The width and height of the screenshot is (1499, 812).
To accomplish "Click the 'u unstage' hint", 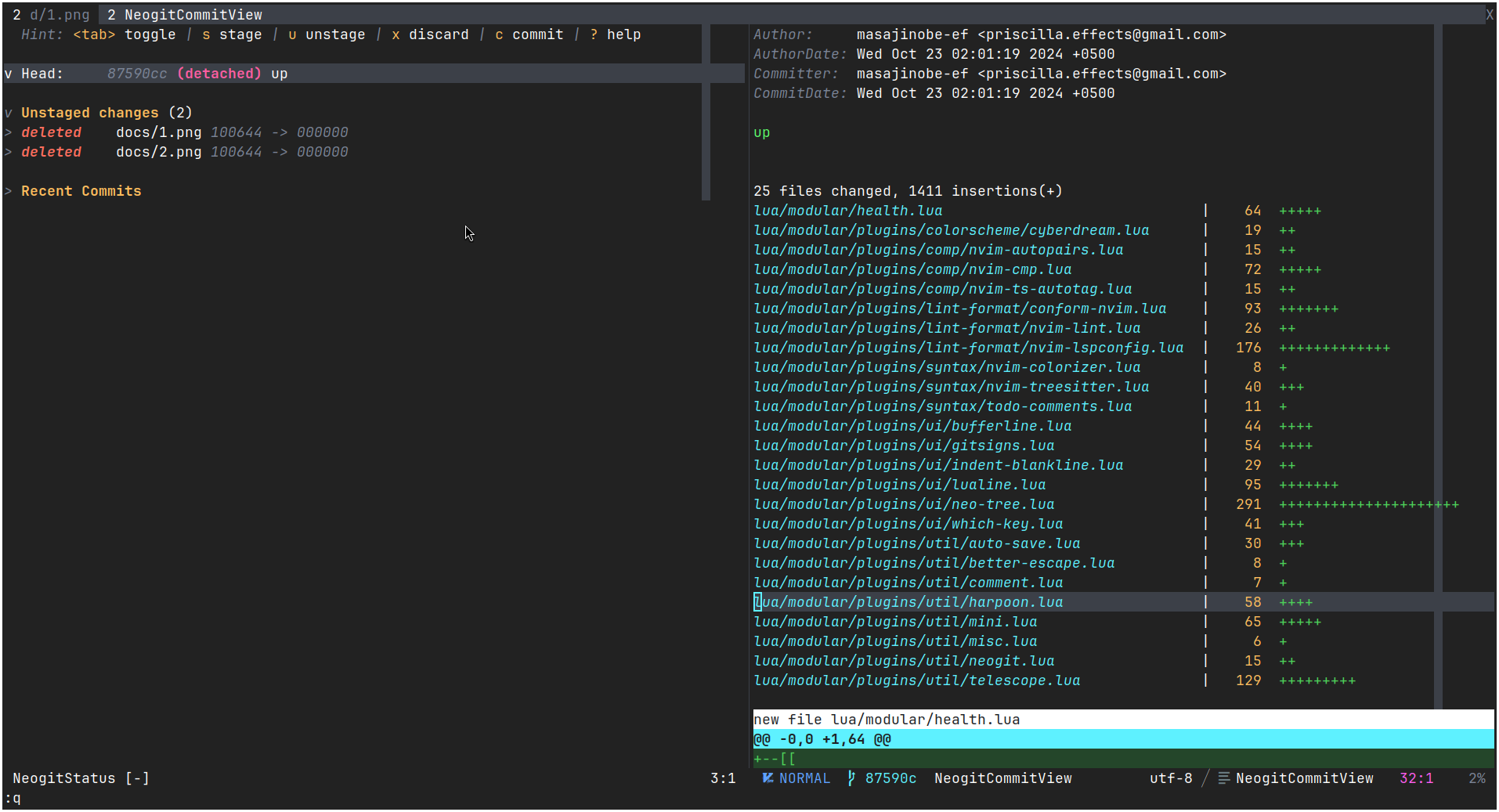I will [x=327, y=34].
